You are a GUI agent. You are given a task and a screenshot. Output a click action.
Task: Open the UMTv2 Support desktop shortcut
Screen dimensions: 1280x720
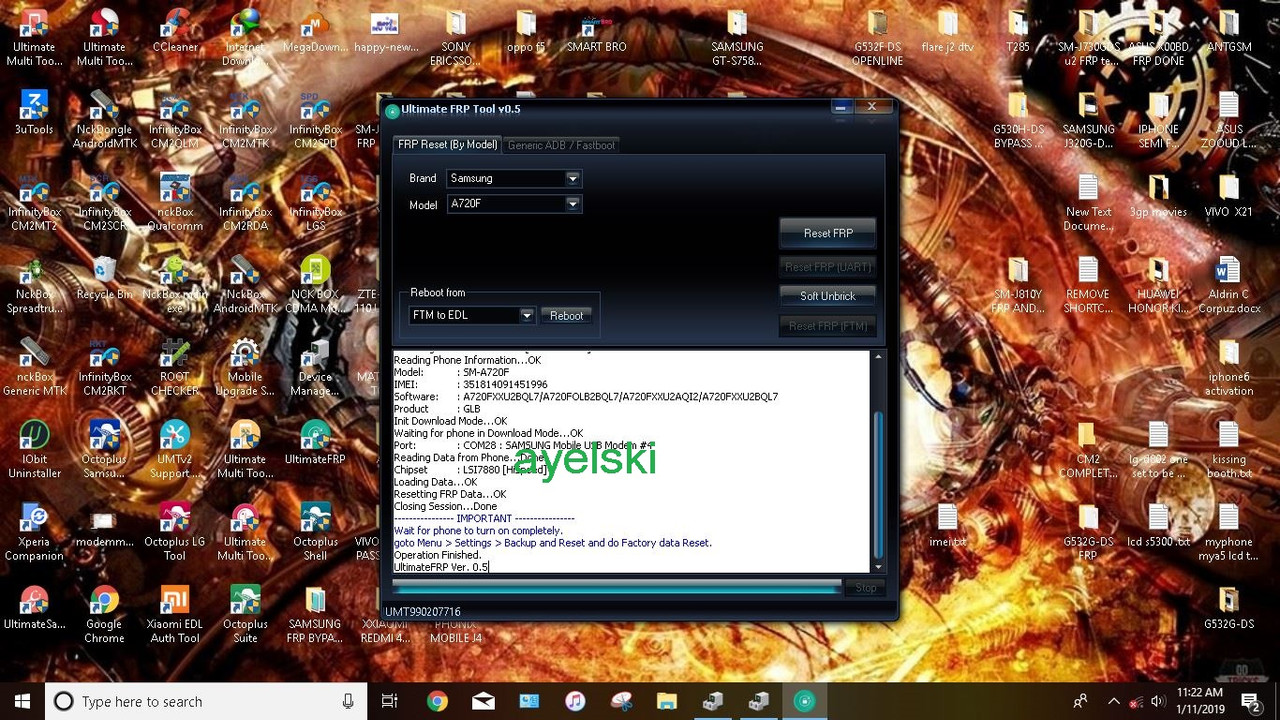click(x=175, y=450)
